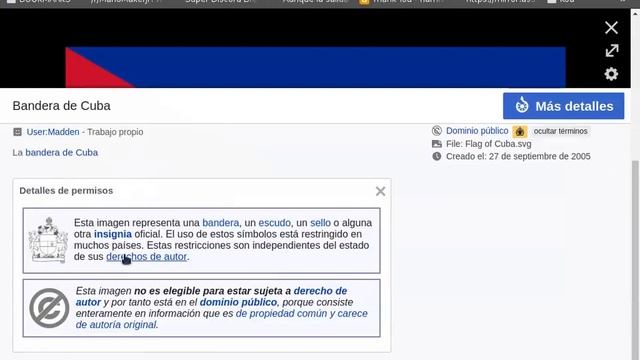This screenshot has width=640, height=360.
Task: Open the de propiedad común y carece link
Action: [222, 319]
